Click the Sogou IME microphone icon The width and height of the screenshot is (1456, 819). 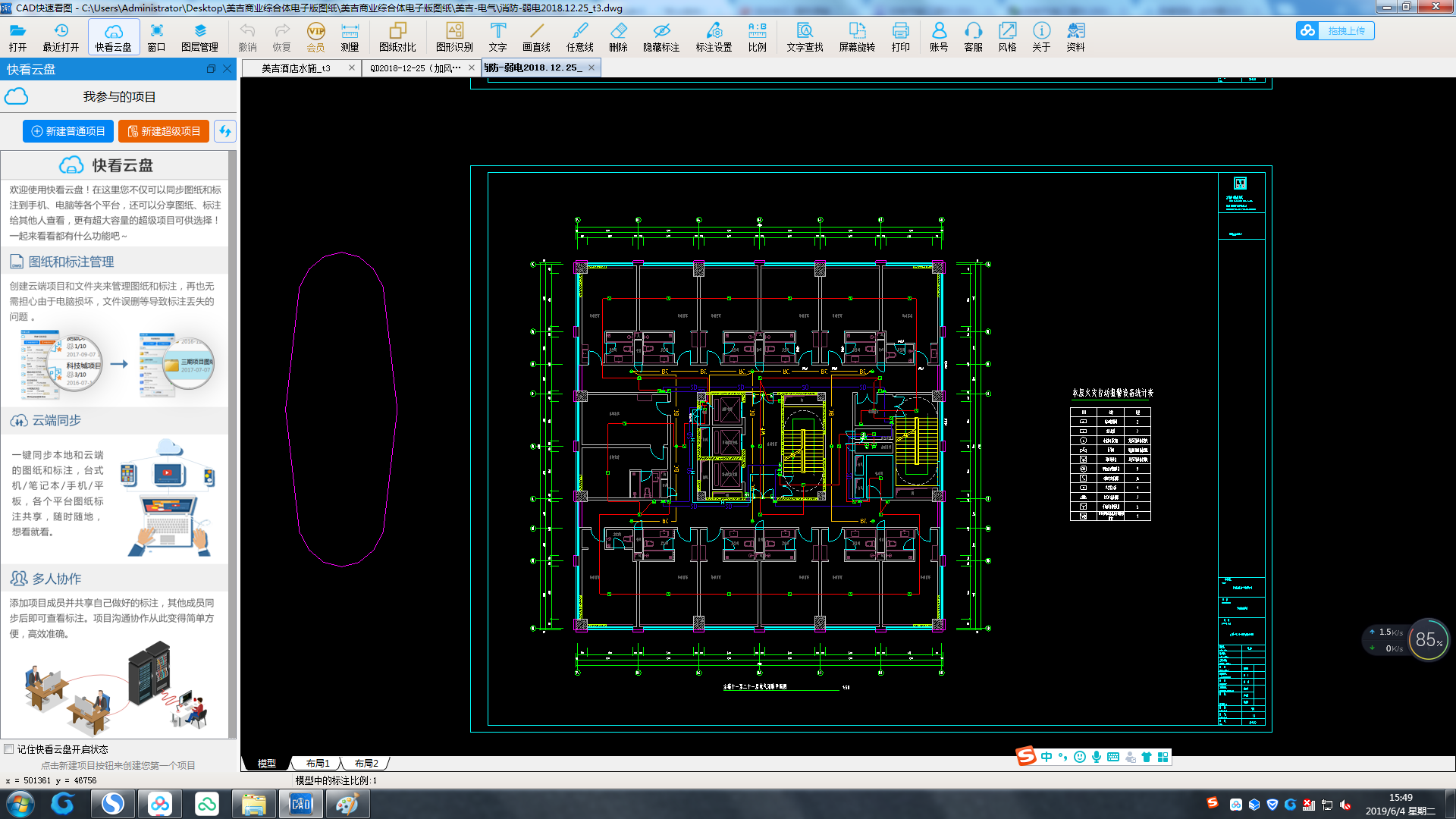(x=1097, y=757)
